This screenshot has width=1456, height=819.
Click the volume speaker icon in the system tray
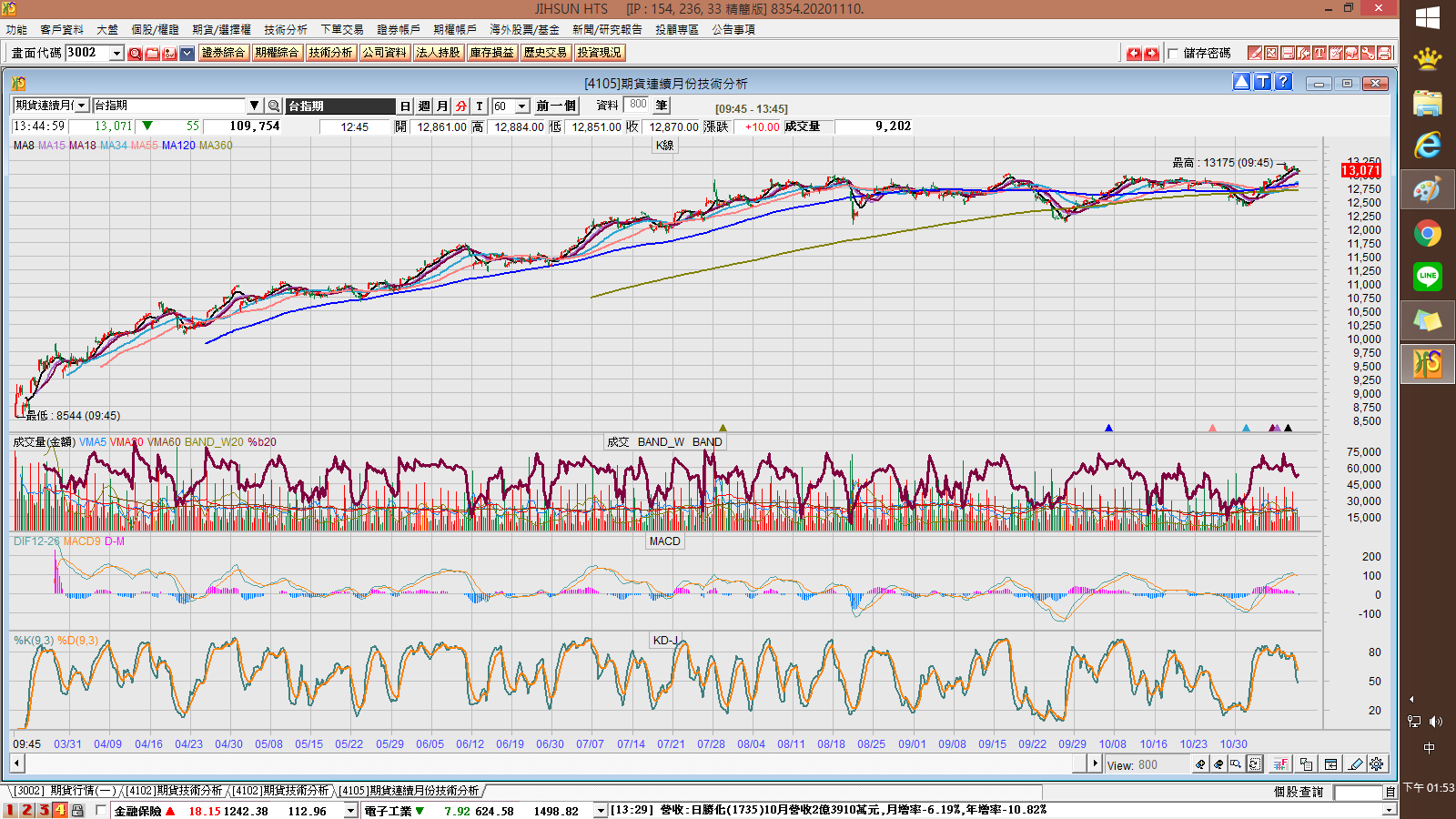click(x=1436, y=722)
